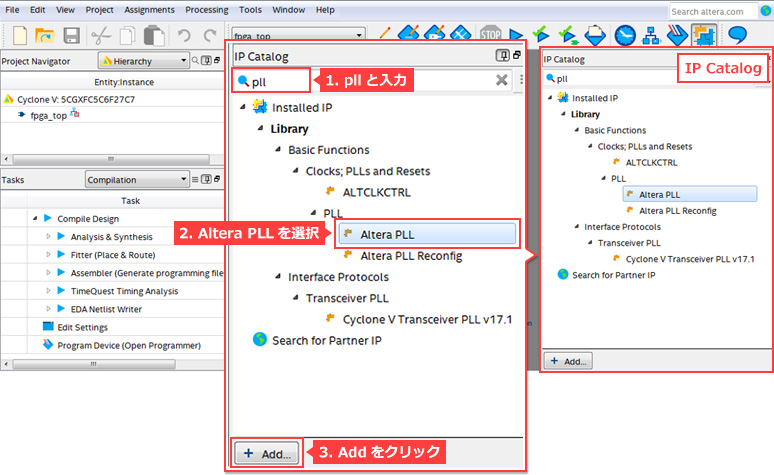Select Altera PLL in the right IP Catalog

tap(690, 195)
